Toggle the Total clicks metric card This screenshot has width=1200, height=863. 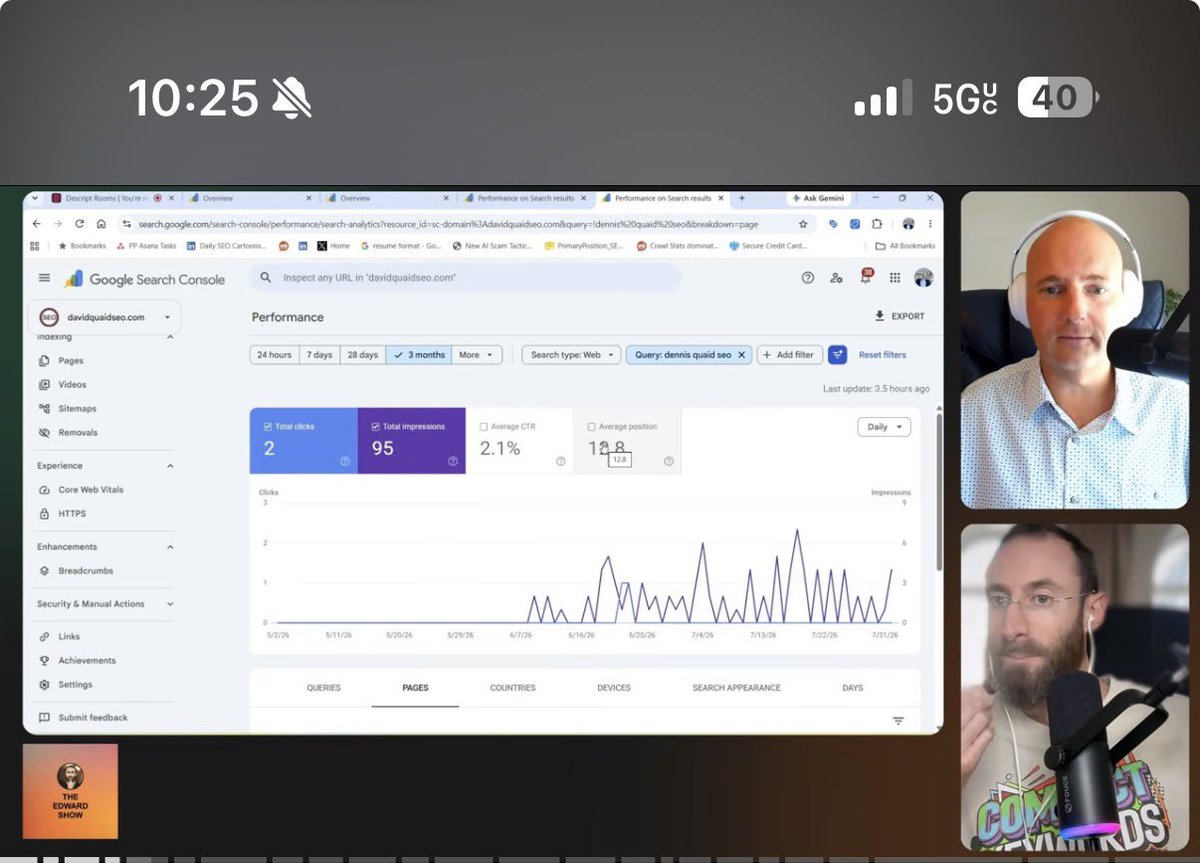pyautogui.click(x=303, y=441)
